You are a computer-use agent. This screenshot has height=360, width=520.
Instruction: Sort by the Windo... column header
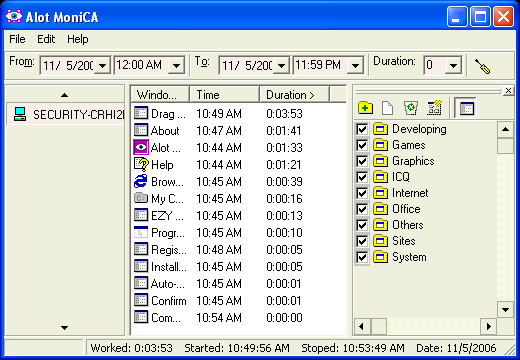coord(160,95)
